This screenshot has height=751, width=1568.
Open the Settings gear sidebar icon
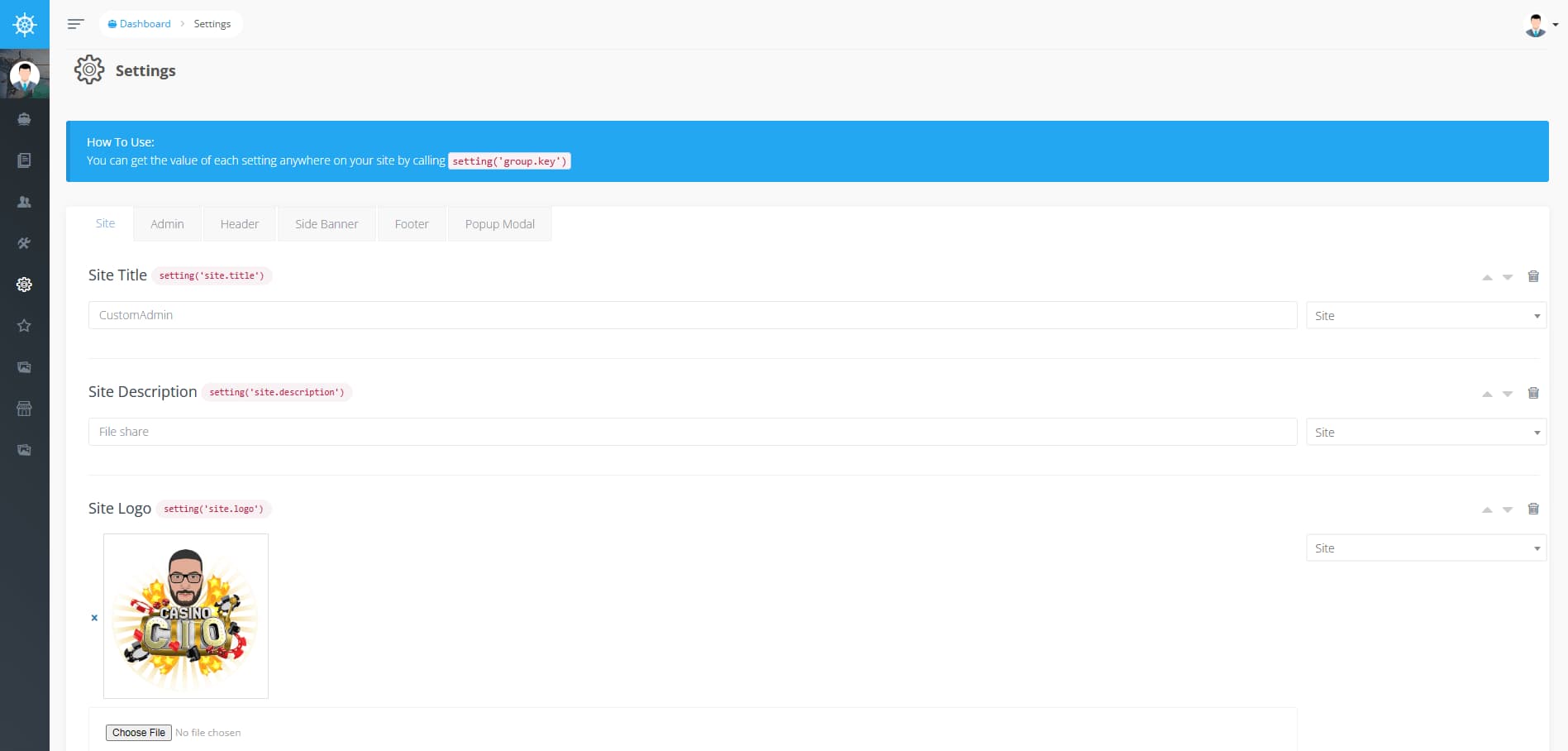24,285
